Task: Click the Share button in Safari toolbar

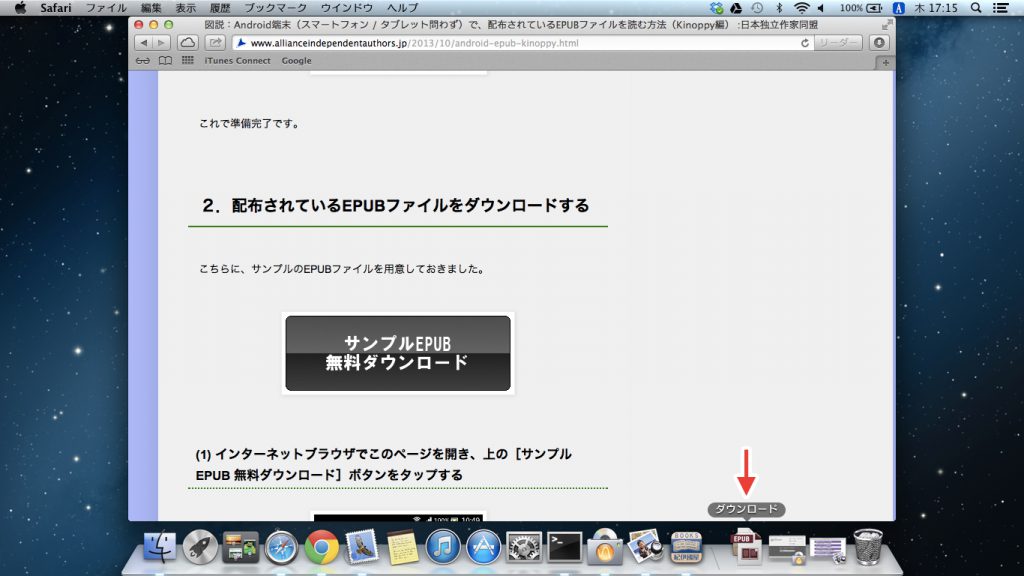Action: (215, 43)
